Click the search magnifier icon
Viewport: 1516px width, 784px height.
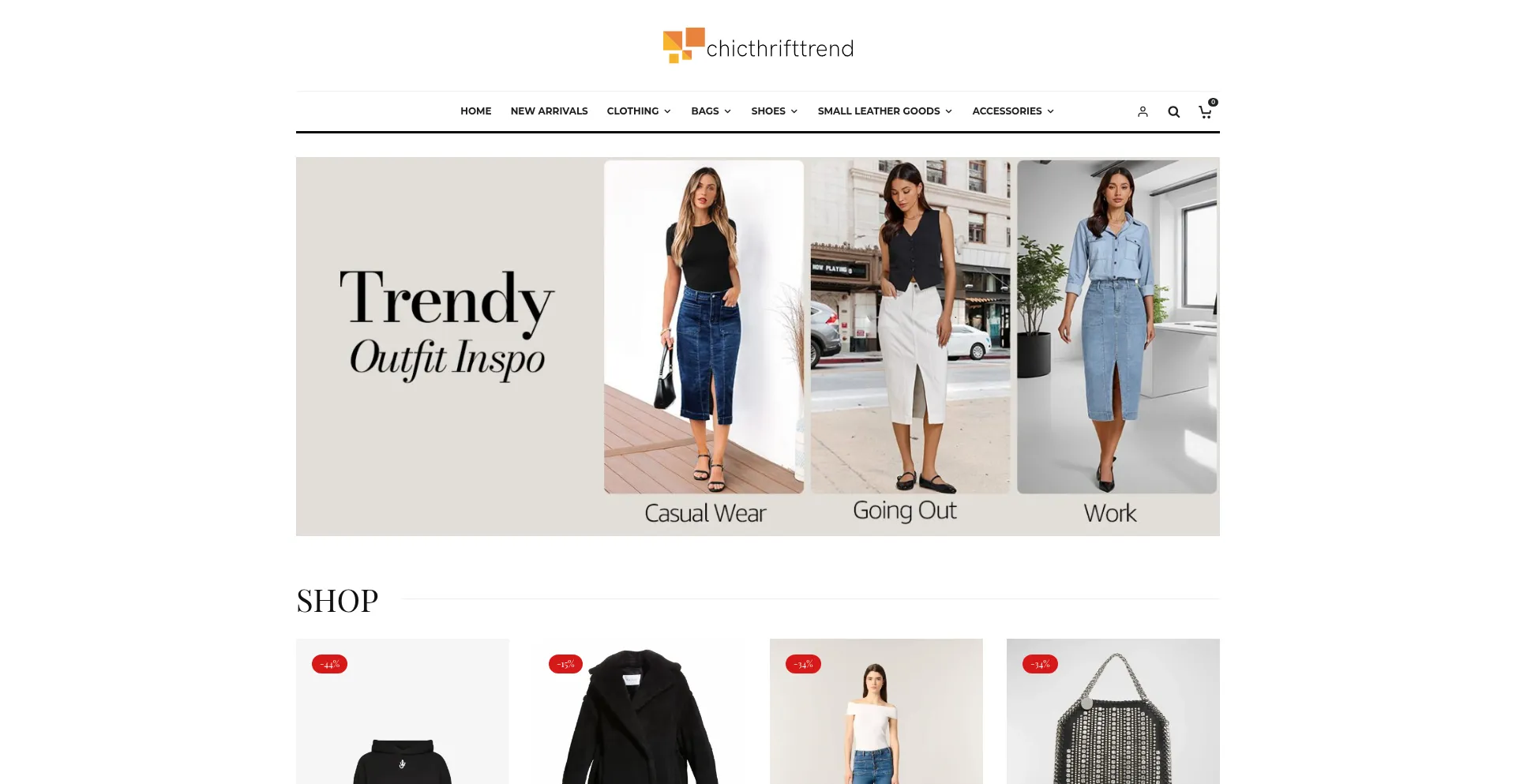pos(1173,111)
